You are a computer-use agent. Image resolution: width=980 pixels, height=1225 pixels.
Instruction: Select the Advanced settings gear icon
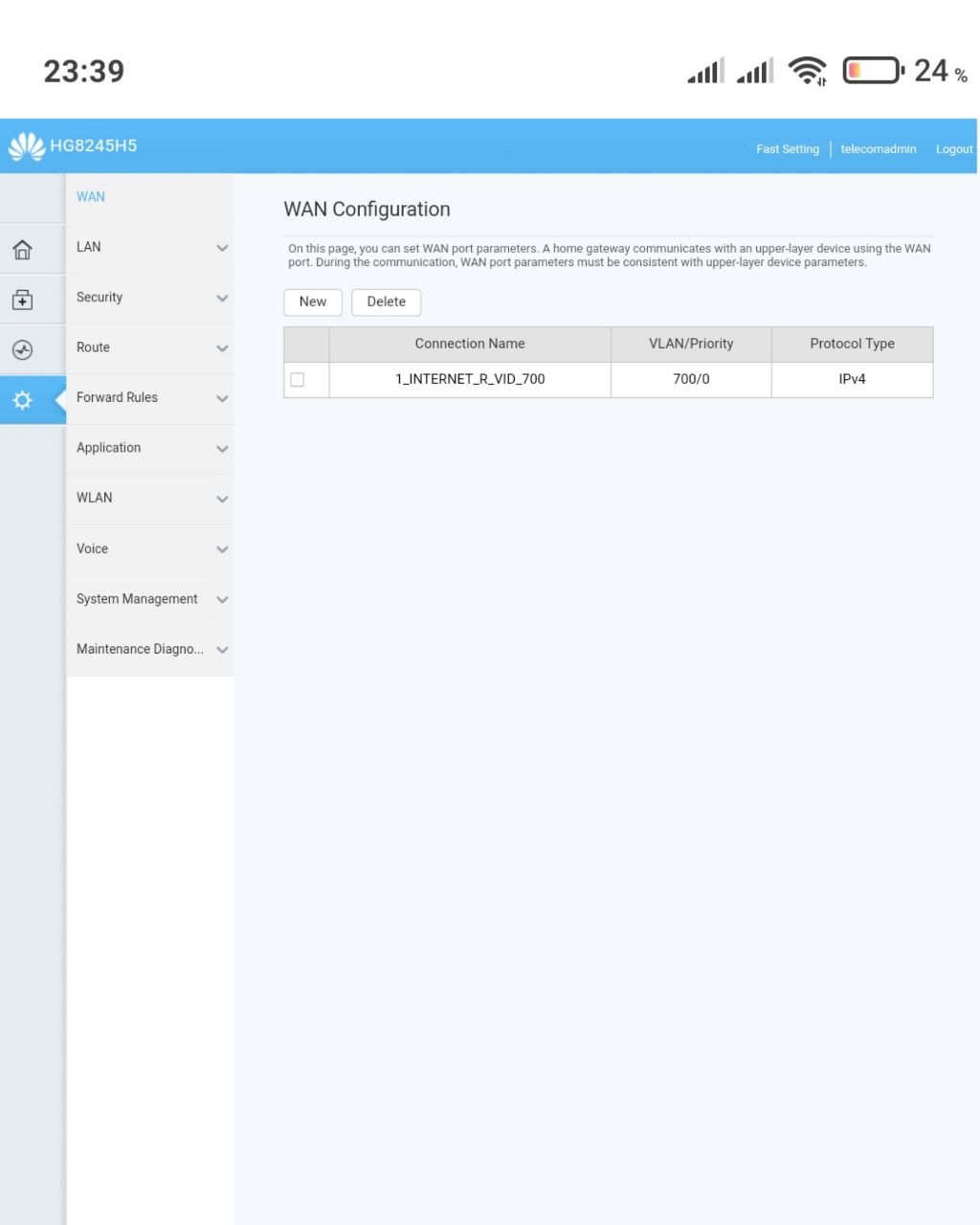(22, 400)
